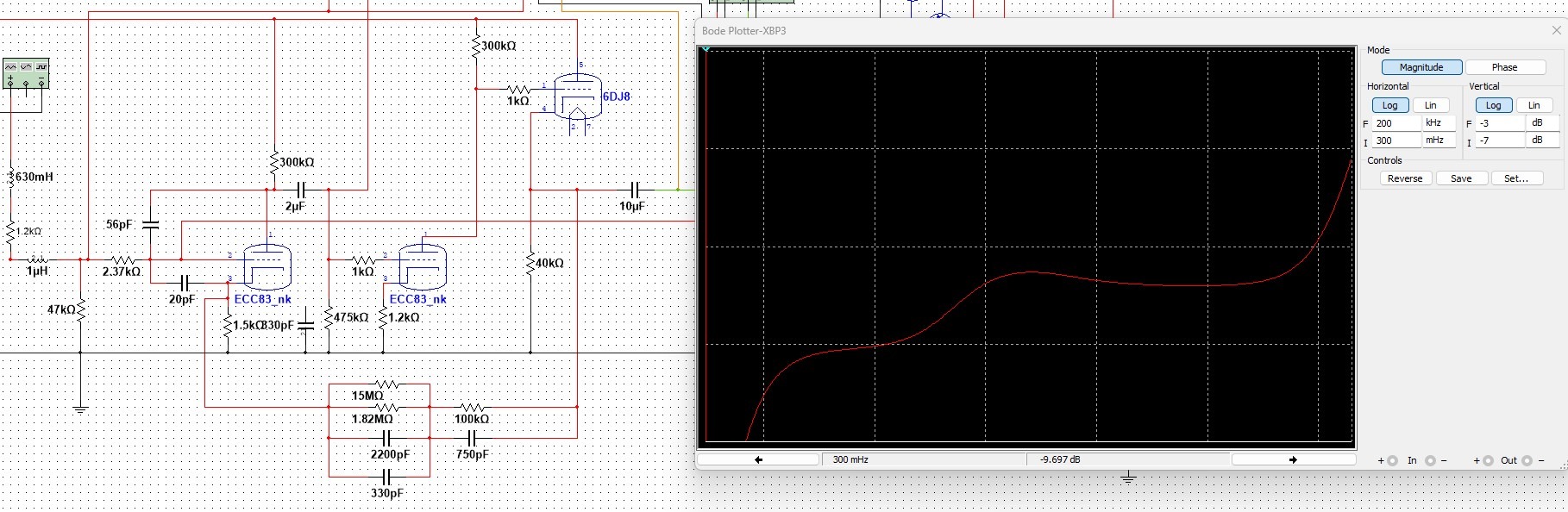Click the Bode plot cursor marker at top

(706, 49)
